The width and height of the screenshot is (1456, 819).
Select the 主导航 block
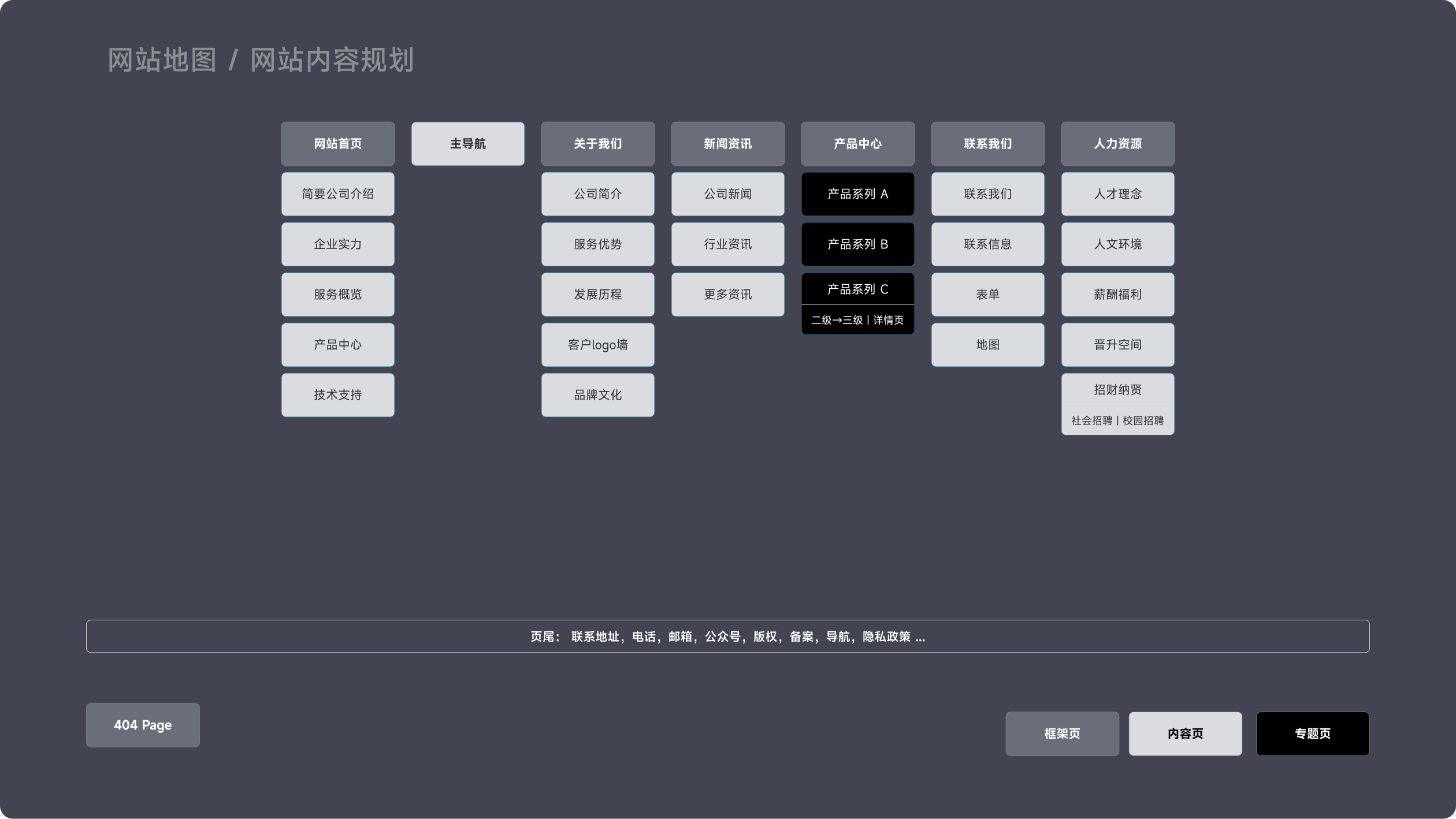point(467,144)
